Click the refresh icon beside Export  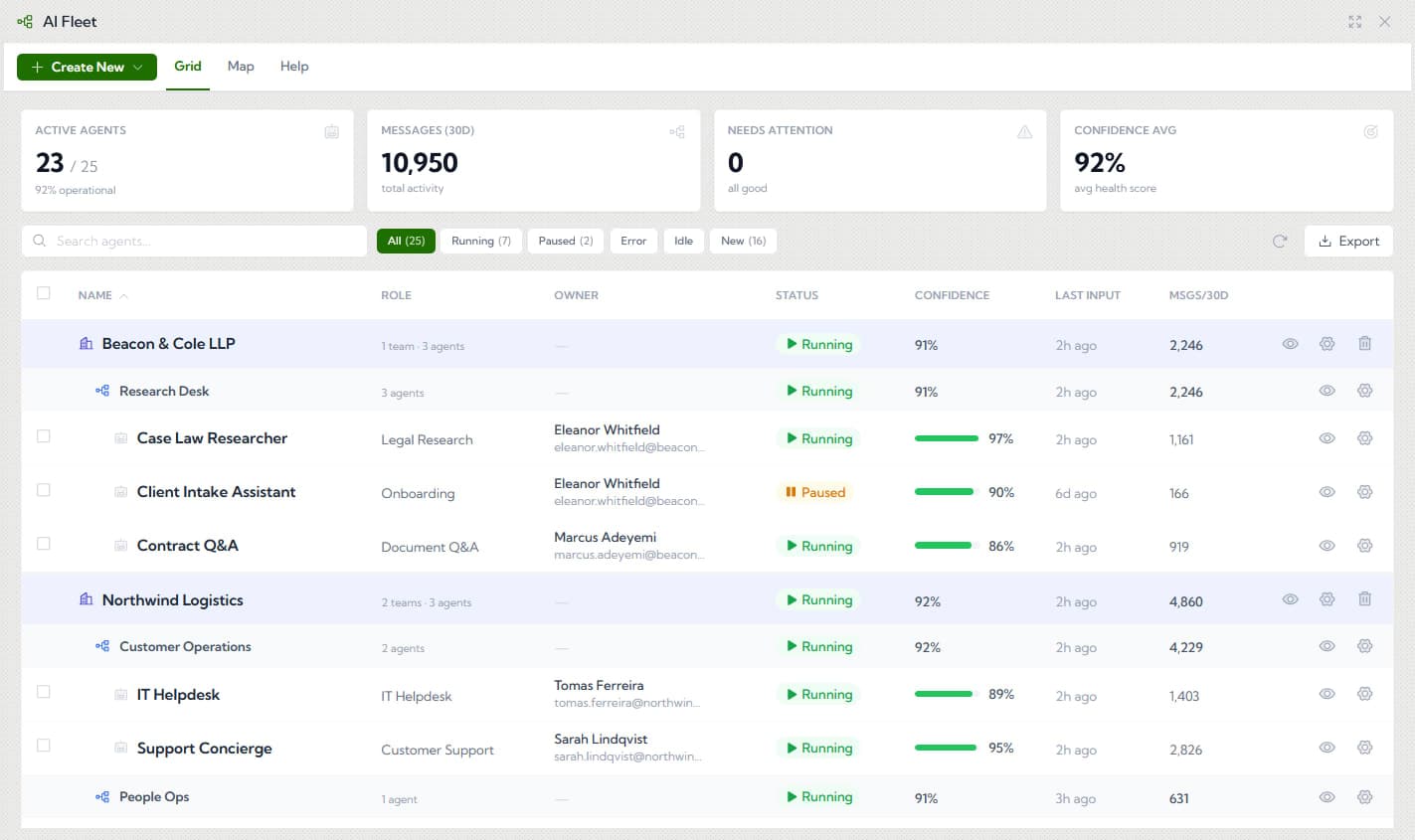[x=1280, y=242]
